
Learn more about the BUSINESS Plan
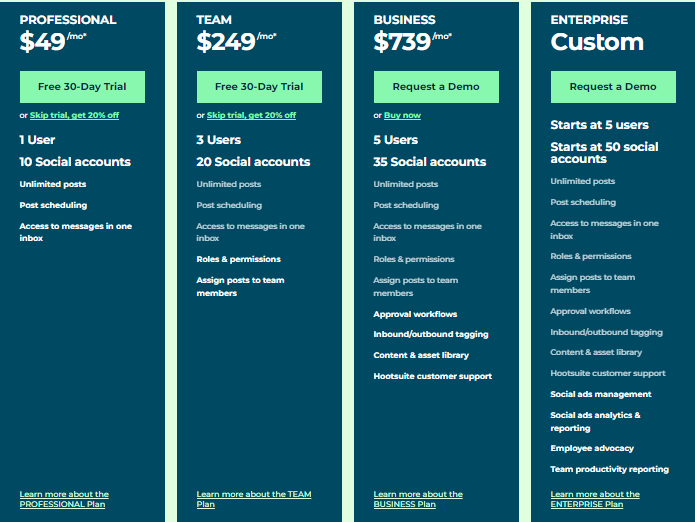(418, 499)
